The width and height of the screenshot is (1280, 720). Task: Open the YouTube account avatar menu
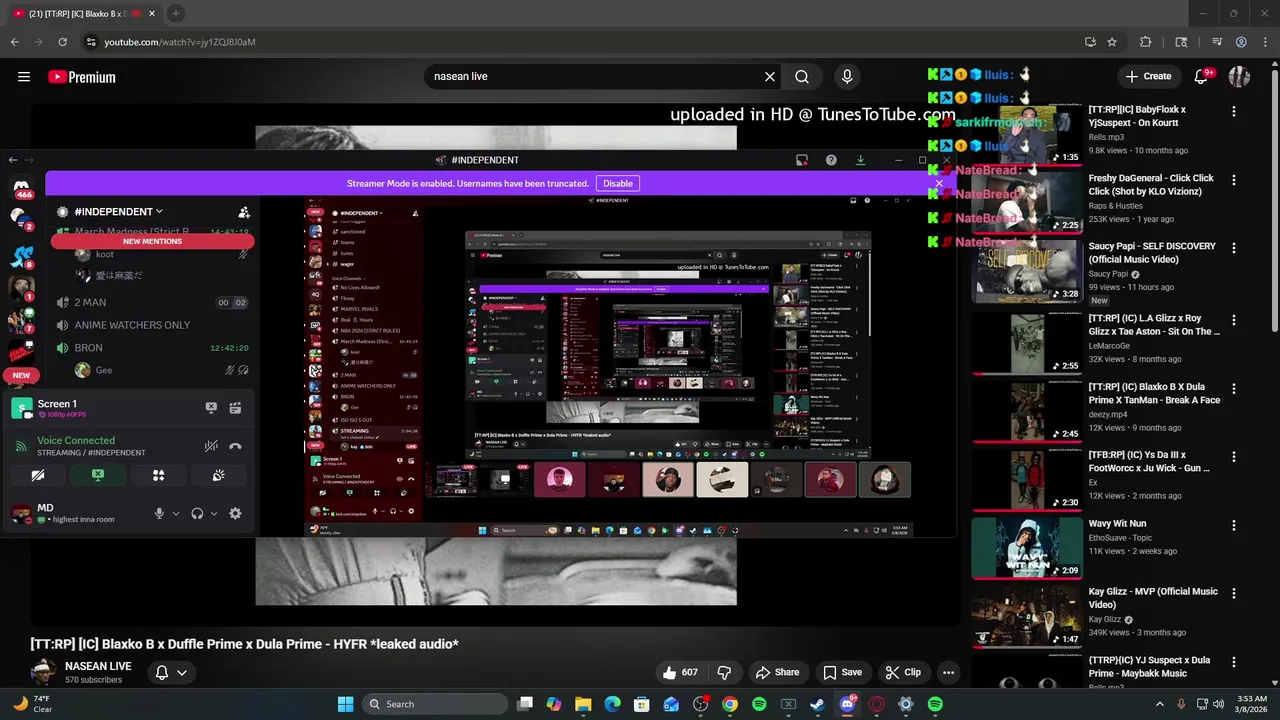tap(1239, 77)
